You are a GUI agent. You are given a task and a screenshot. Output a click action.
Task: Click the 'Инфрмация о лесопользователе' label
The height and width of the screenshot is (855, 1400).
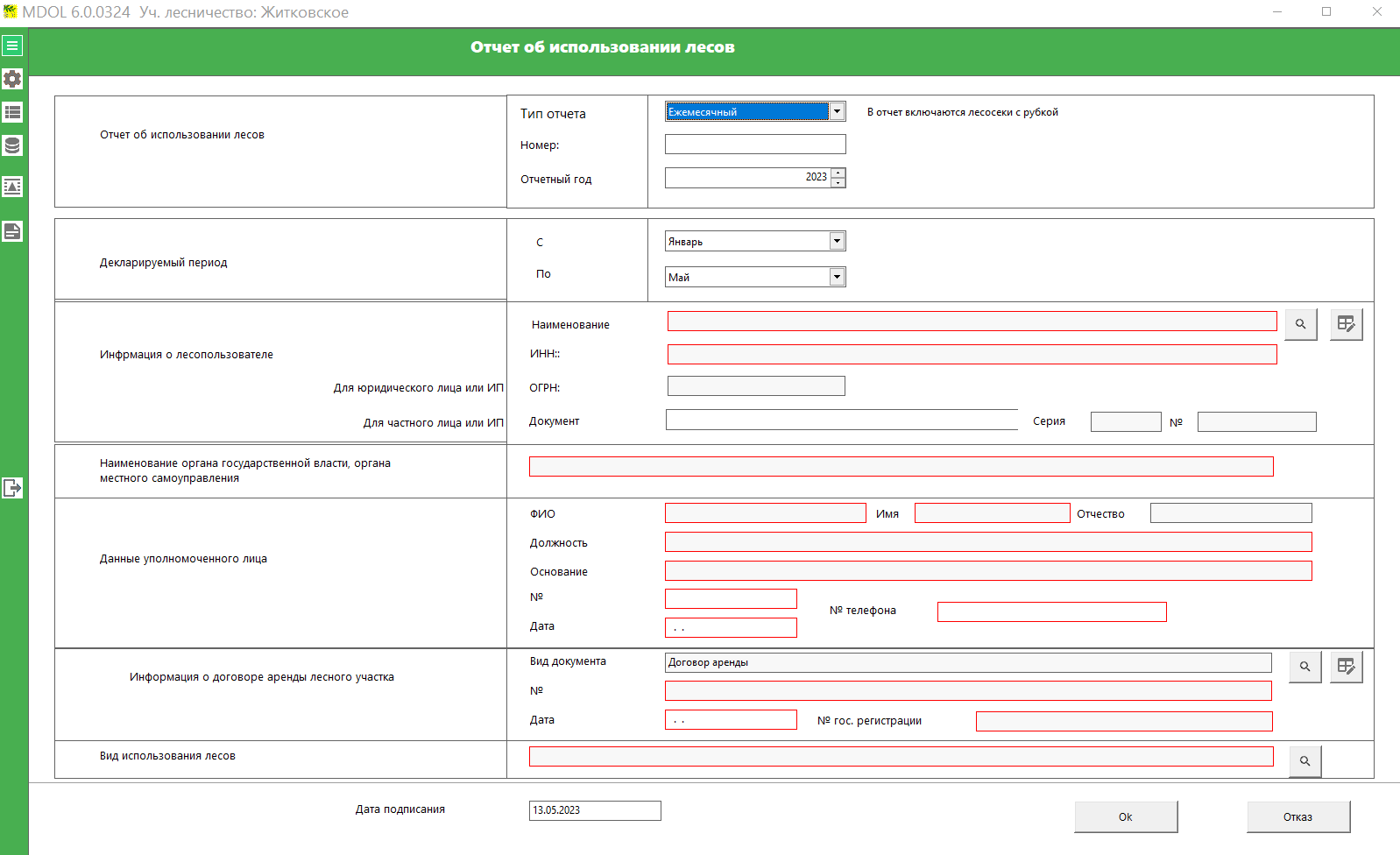[187, 355]
